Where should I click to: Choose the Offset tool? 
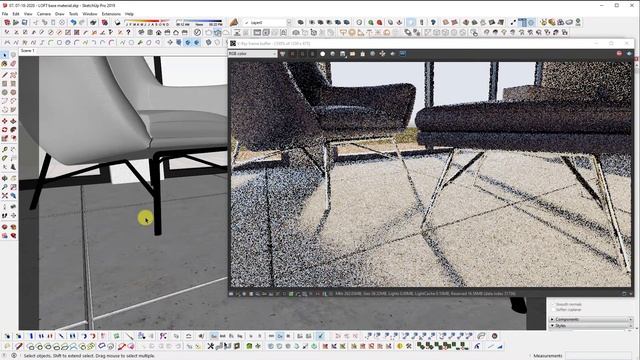(13, 138)
